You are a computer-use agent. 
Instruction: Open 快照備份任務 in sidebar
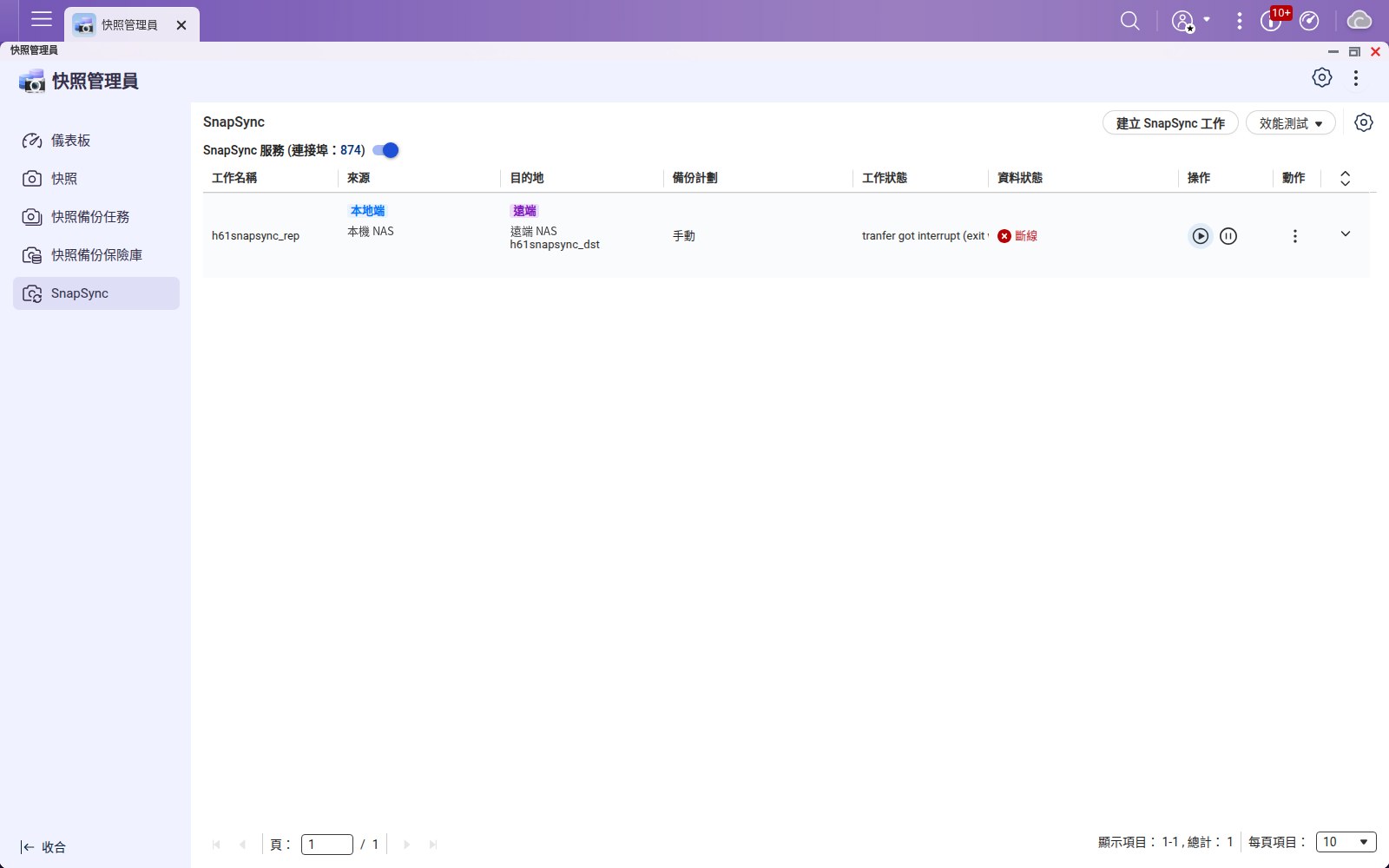point(96,217)
